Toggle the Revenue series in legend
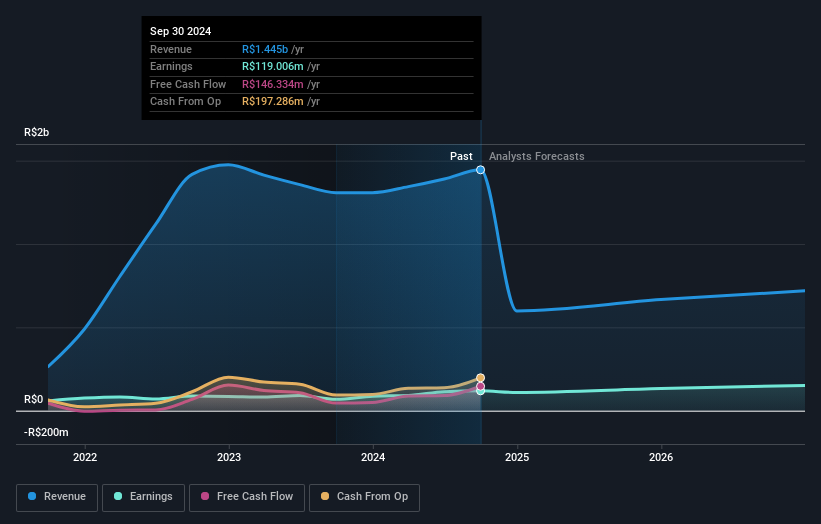The height and width of the screenshot is (524, 821). coord(57,497)
